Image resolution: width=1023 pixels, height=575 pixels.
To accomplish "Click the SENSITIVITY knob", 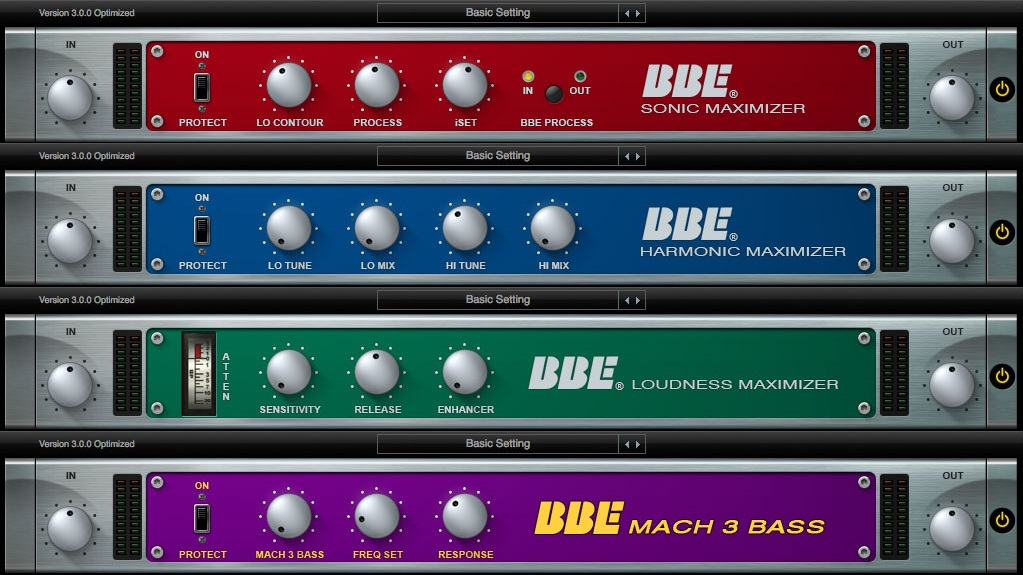I will [289, 372].
